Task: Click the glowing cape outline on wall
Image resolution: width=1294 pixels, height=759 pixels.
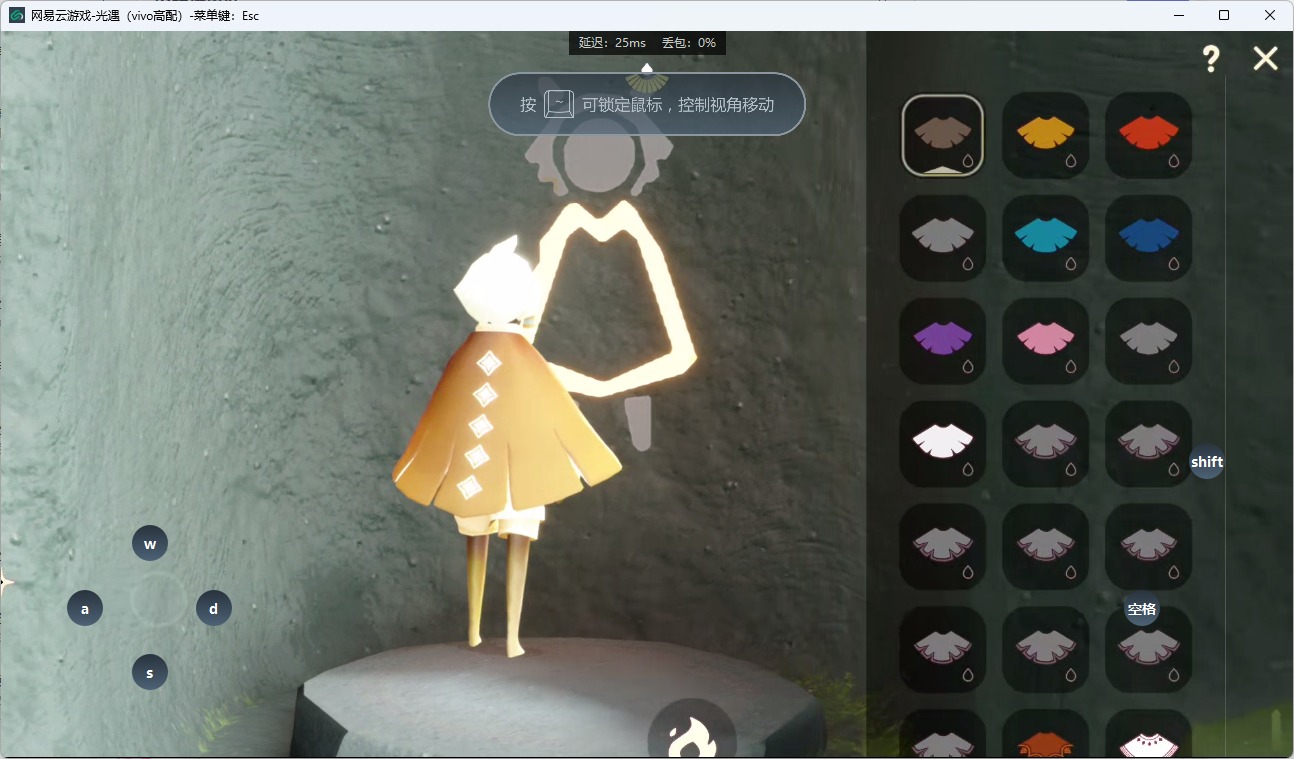Action: [620, 300]
